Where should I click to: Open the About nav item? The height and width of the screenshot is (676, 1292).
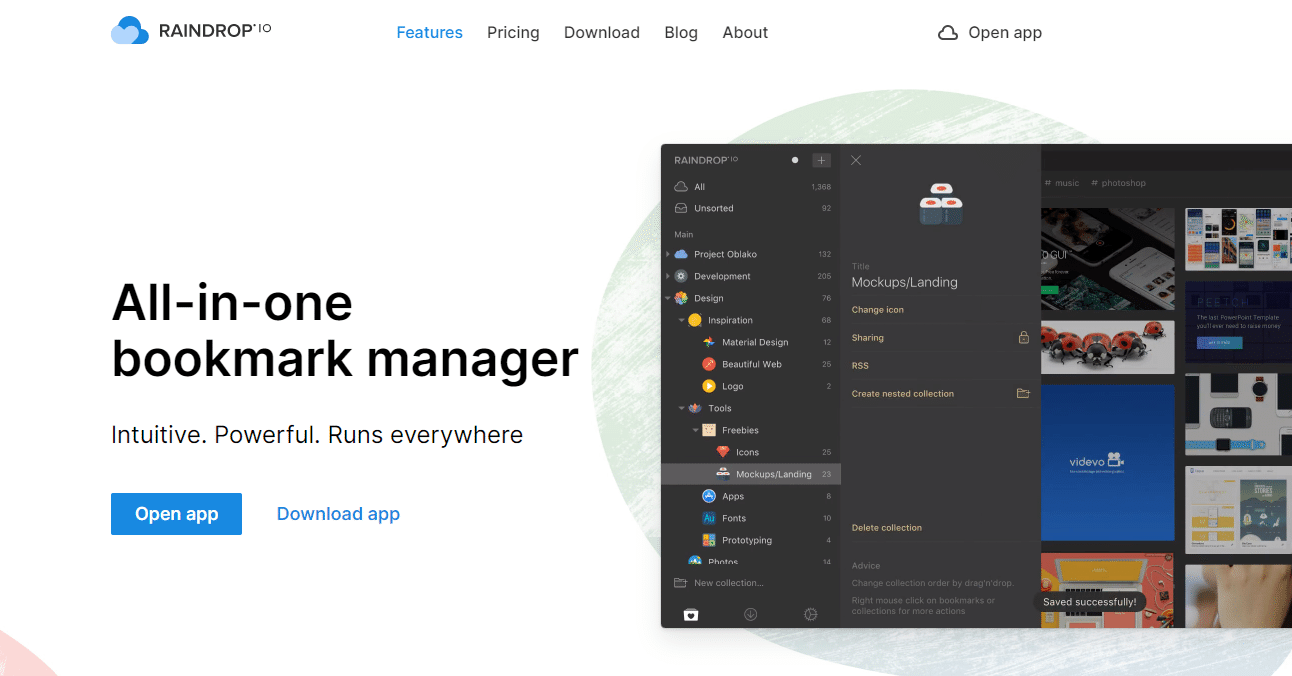(745, 32)
